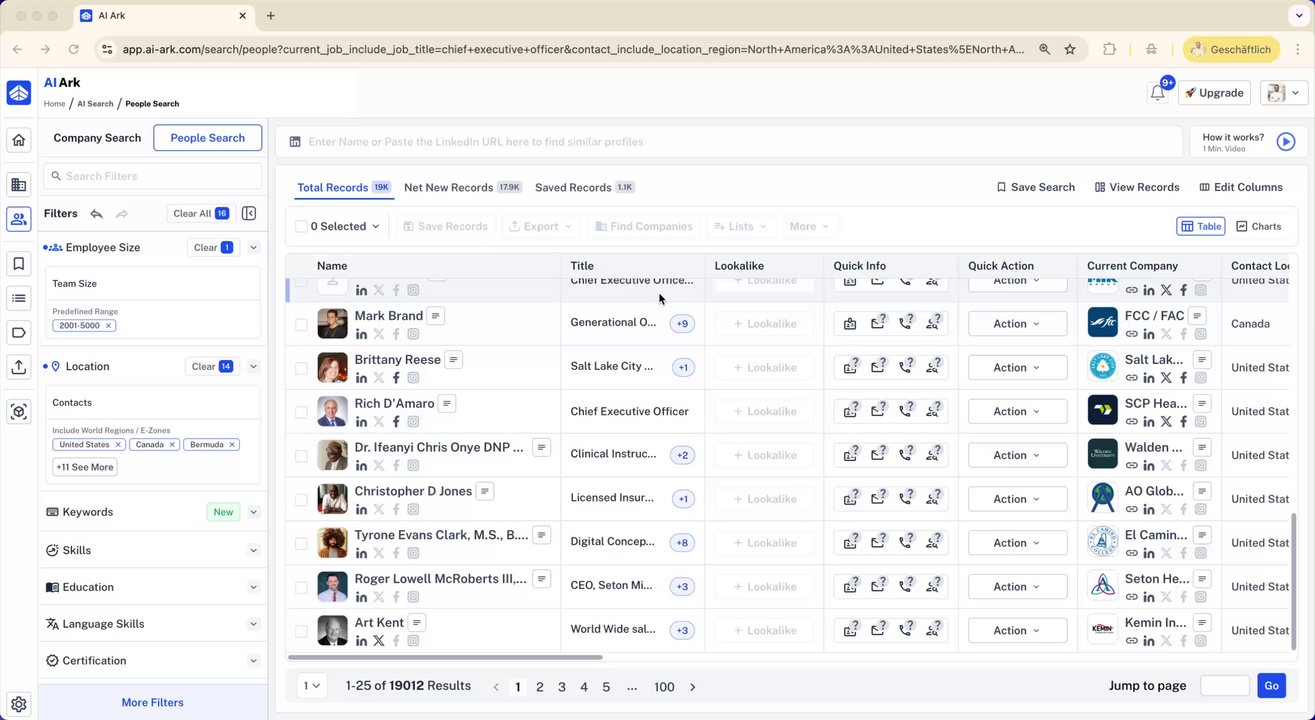Click note icon next to Art Kent
The image size is (1315, 720).
[x=417, y=622]
